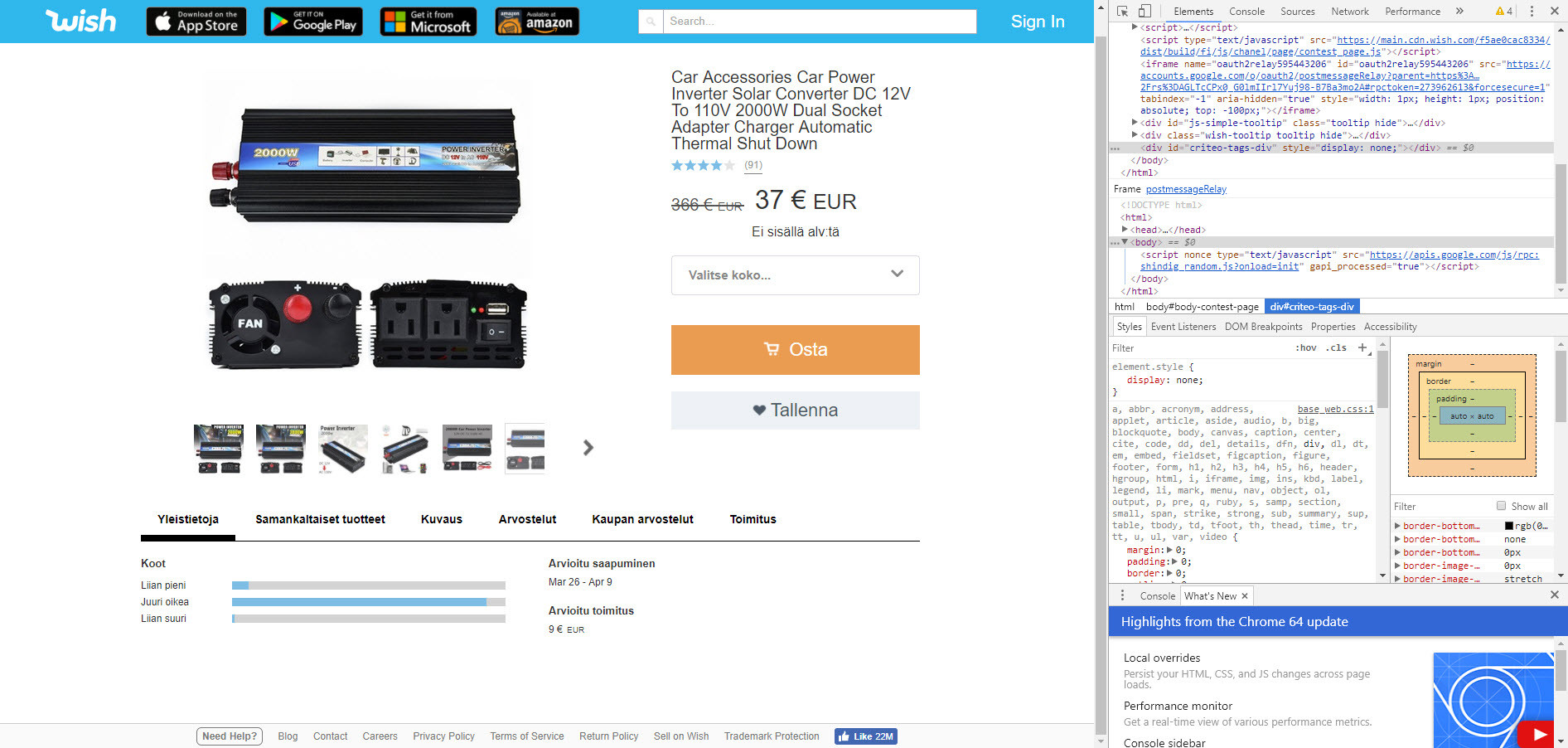Viewport: 1568px width, 748px height.
Task: Add a new style rule with plus icon
Action: [x=1362, y=348]
